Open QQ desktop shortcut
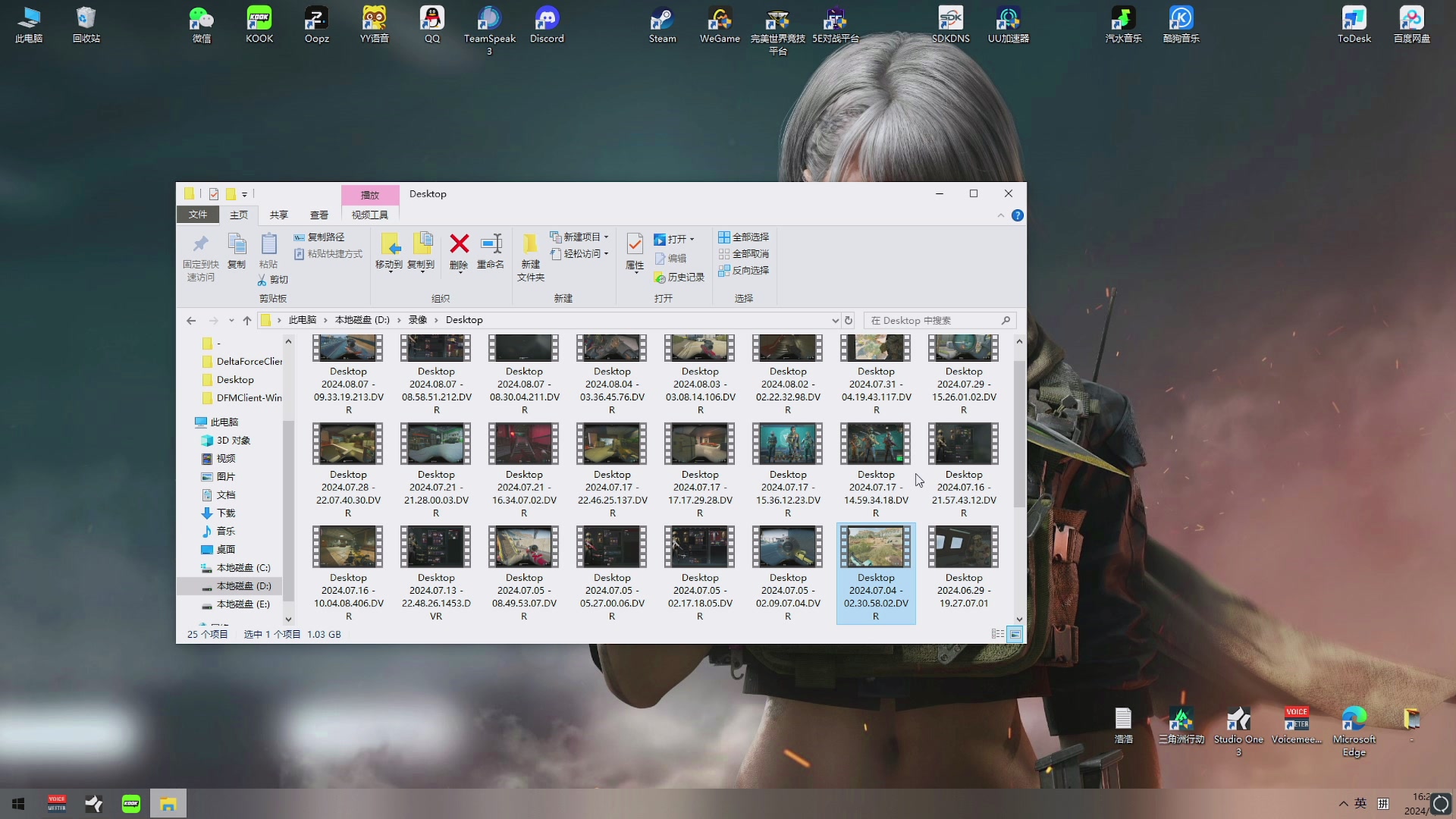This screenshot has width=1456, height=819. [x=432, y=24]
